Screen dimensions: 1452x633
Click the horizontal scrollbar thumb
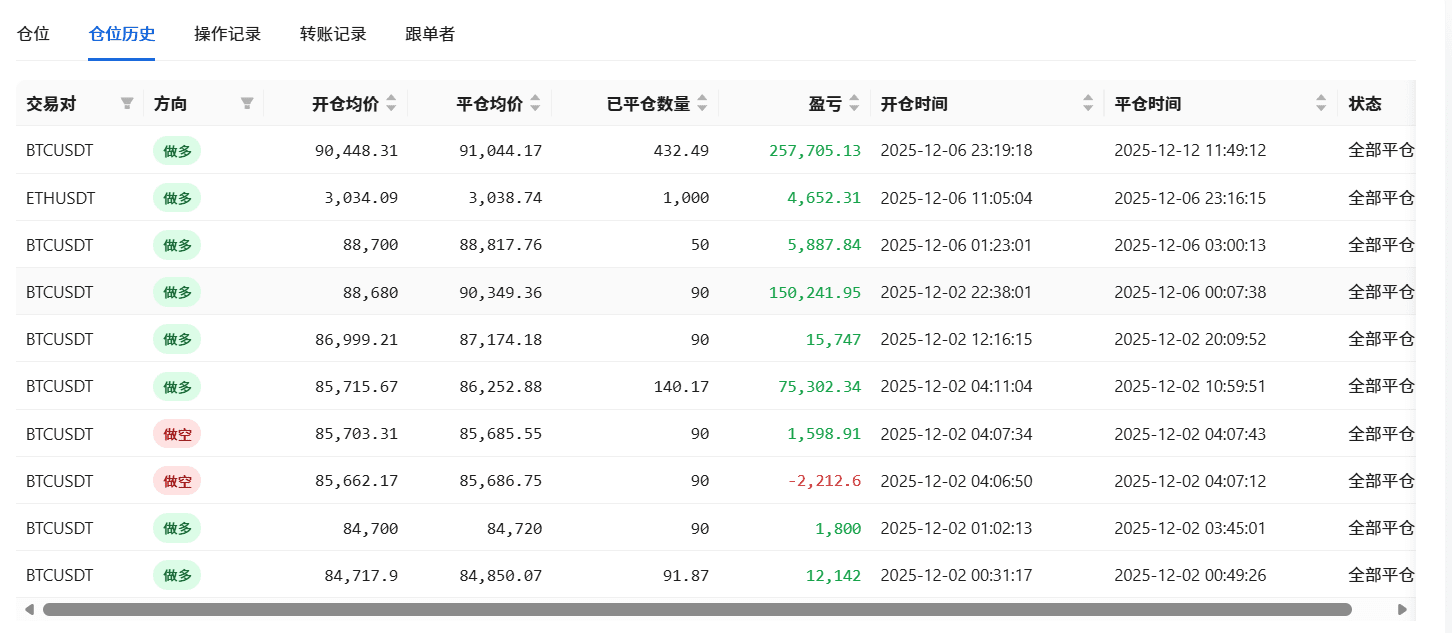tap(697, 609)
